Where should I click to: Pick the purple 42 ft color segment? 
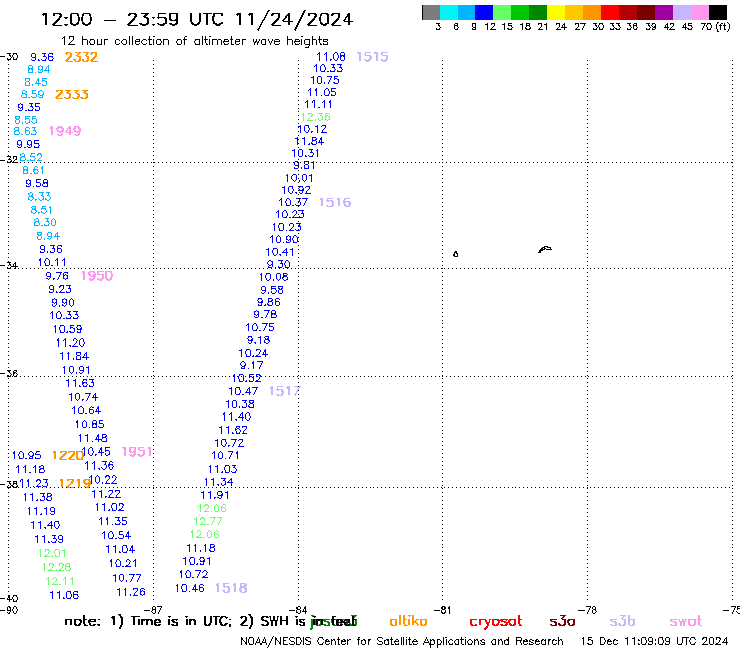coord(664,12)
